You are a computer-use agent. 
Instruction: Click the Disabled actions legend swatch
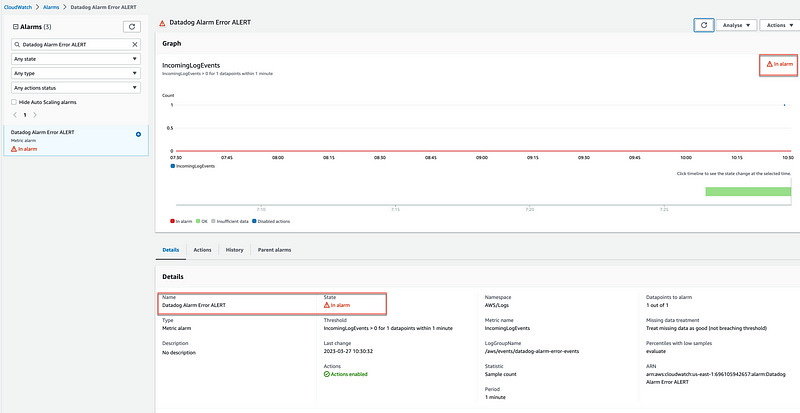point(254,221)
